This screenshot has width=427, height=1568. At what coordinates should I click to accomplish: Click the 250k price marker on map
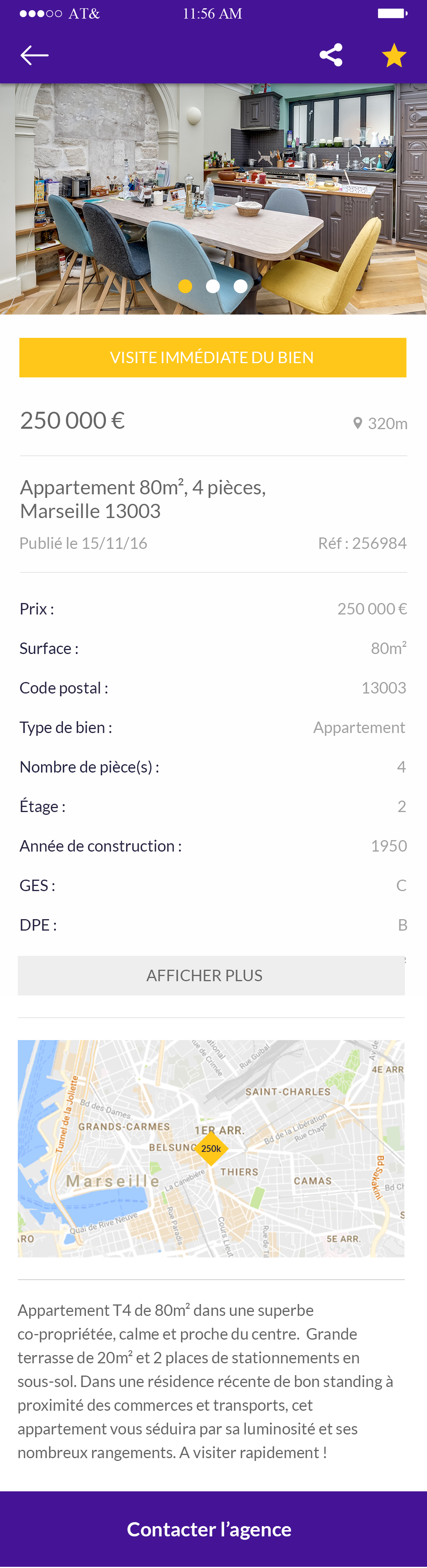point(211,1149)
